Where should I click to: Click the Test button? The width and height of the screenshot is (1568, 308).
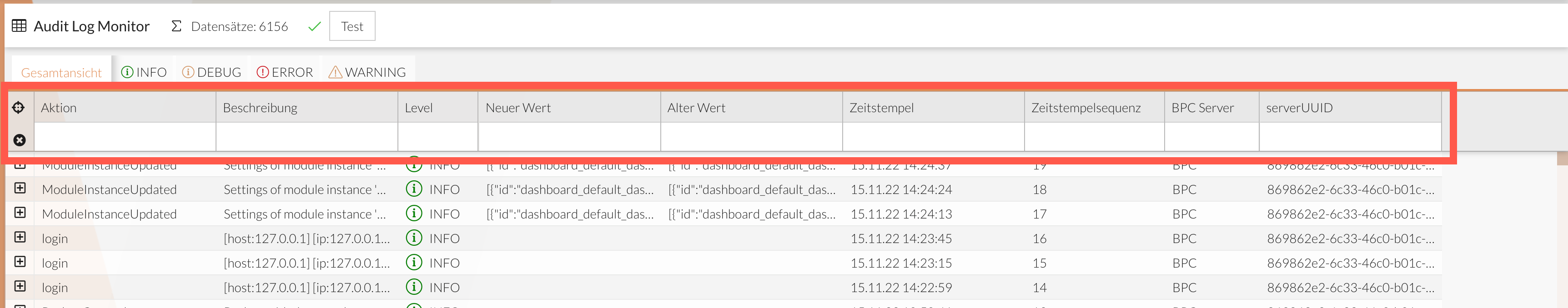coord(352,26)
